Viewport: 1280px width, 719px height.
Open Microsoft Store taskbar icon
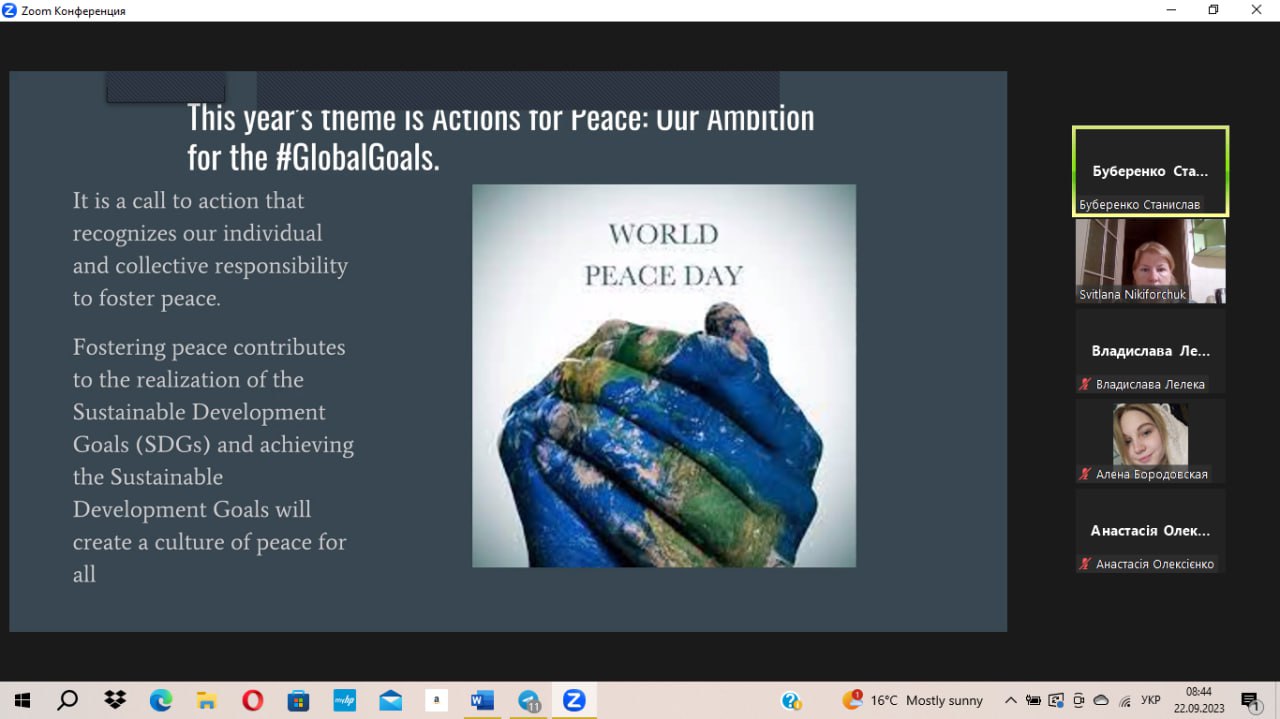click(297, 701)
